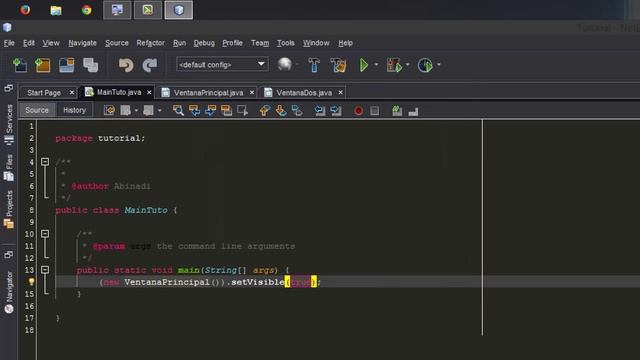Open the Debug menu

204,43
